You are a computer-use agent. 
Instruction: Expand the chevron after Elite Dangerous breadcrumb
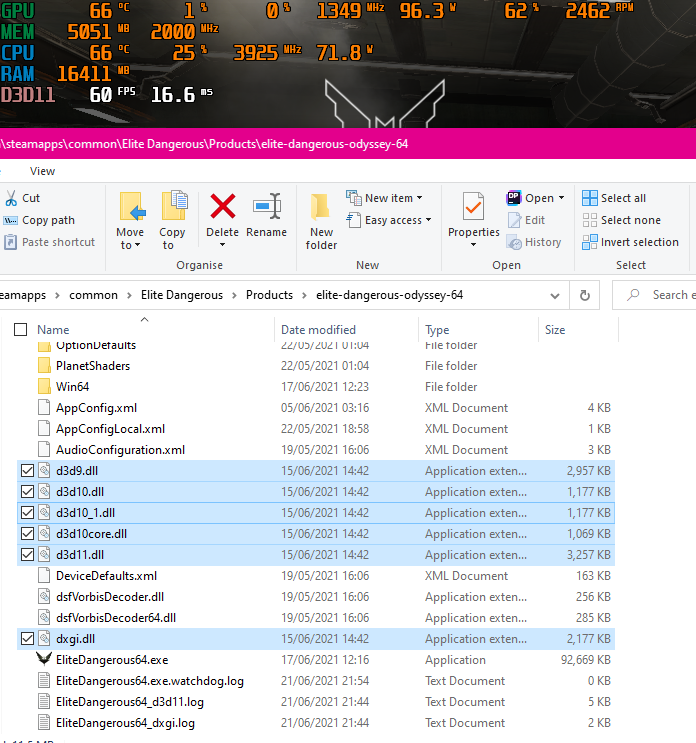(x=234, y=295)
